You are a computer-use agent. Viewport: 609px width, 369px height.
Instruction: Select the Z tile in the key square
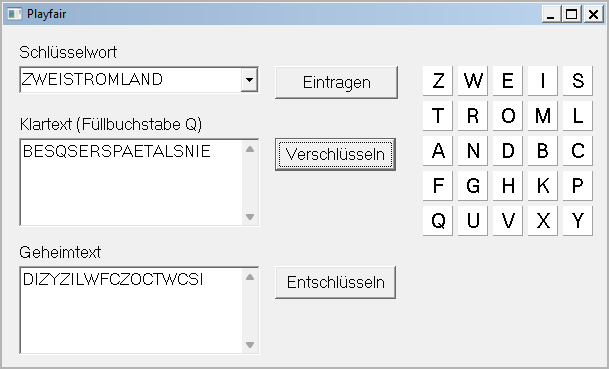tap(438, 81)
